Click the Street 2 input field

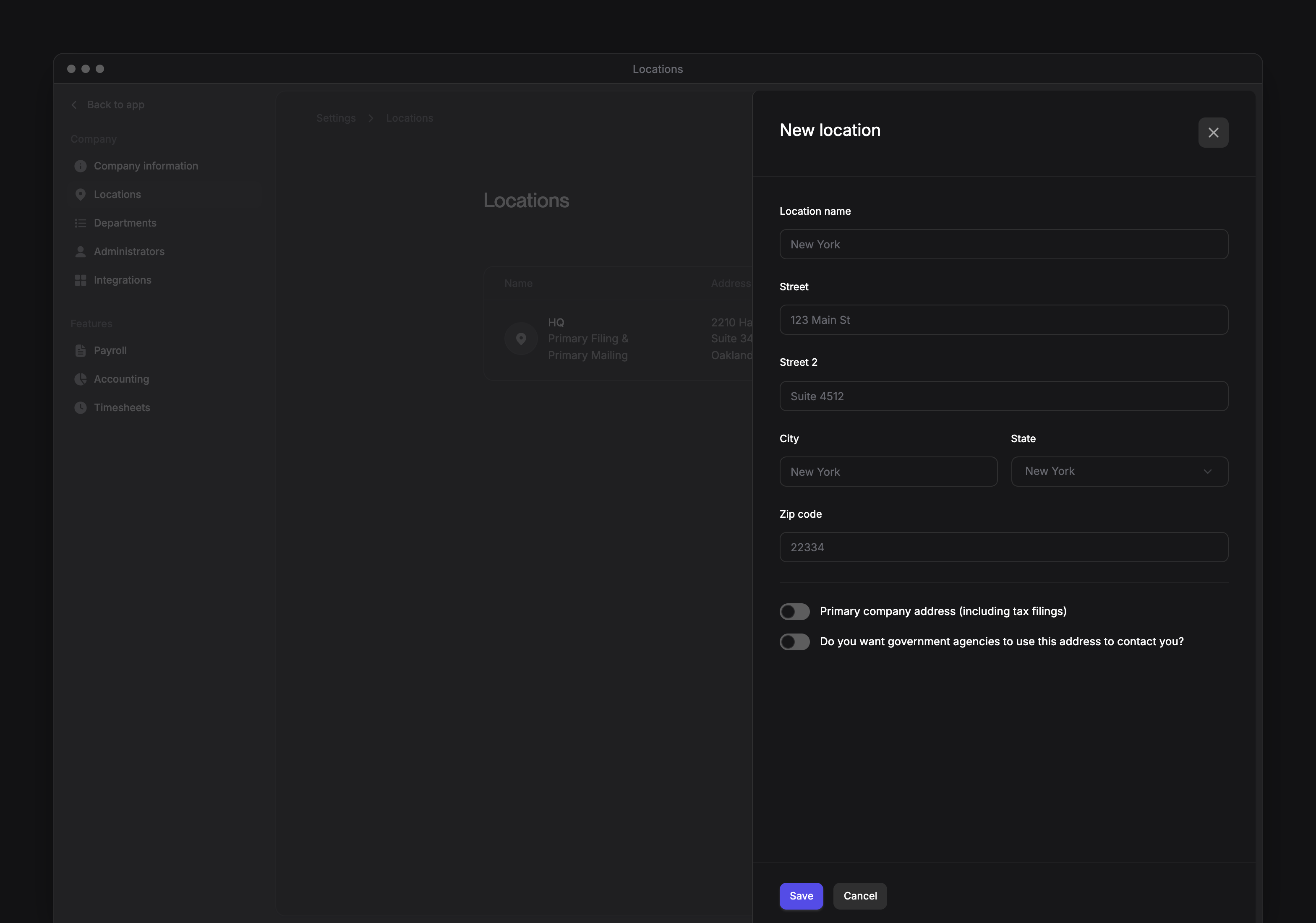click(x=1004, y=396)
